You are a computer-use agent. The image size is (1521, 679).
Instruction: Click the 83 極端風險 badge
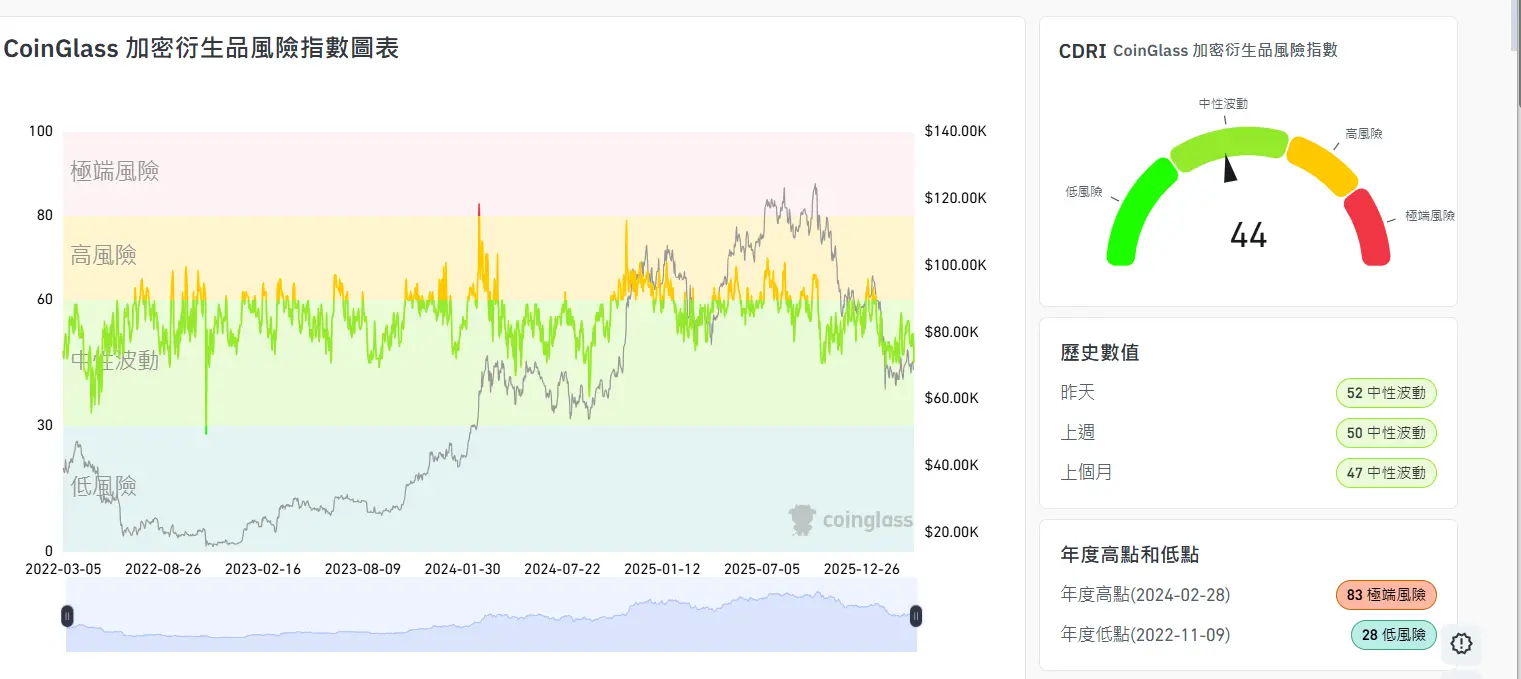click(1386, 595)
